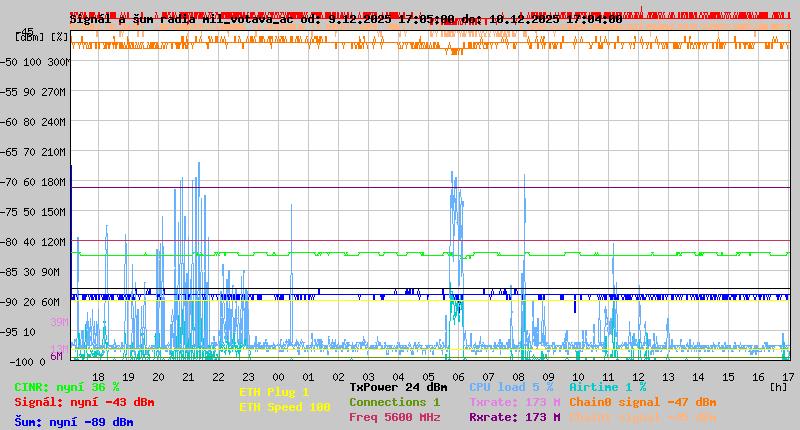Click the '05' hour label on time axis
Viewport: 800px width, 430px height.
tap(429, 377)
